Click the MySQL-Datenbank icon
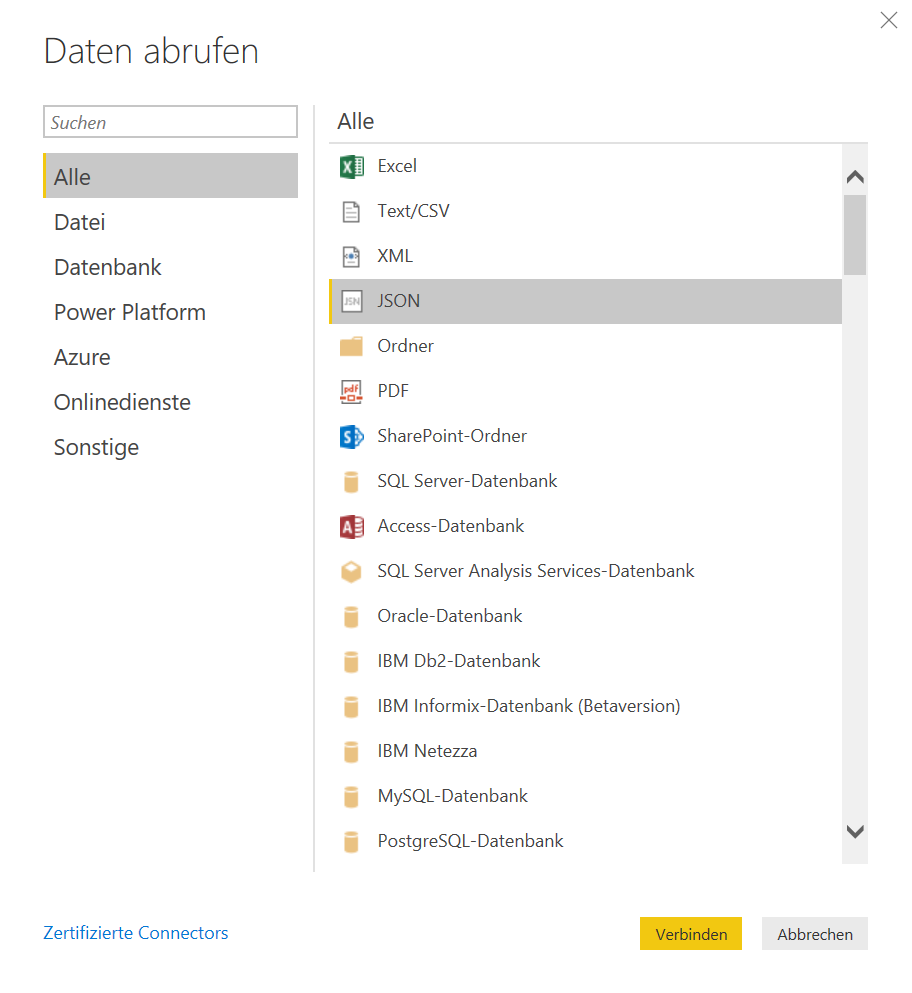912x993 pixels. tap(351, 796)
